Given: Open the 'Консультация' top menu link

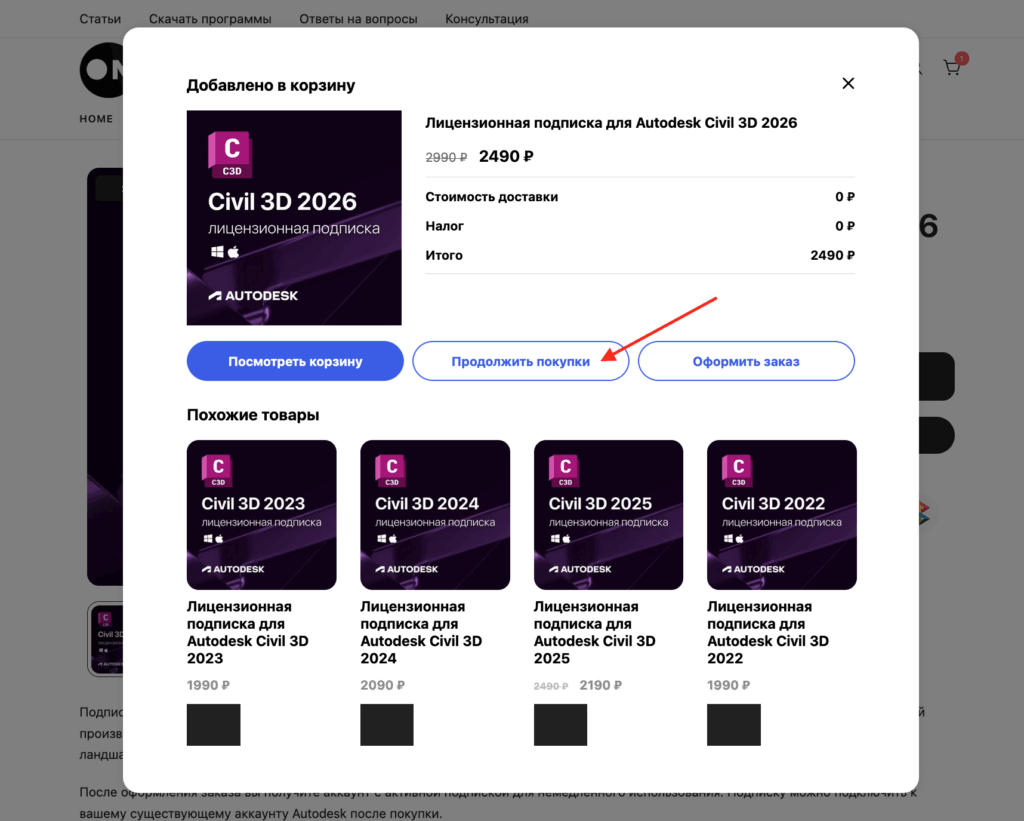Looking at the screenshot, I should 487,19.
